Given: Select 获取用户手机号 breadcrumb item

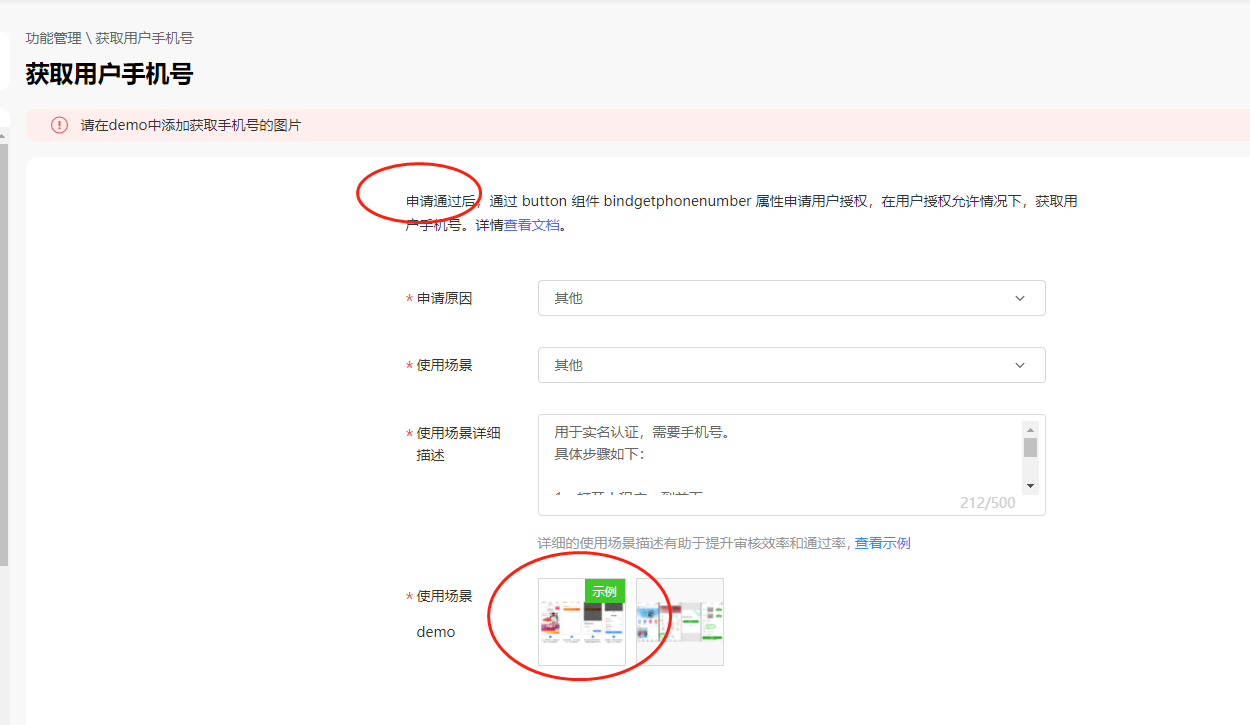Looking at the screenshot, I should pos(144,38).
